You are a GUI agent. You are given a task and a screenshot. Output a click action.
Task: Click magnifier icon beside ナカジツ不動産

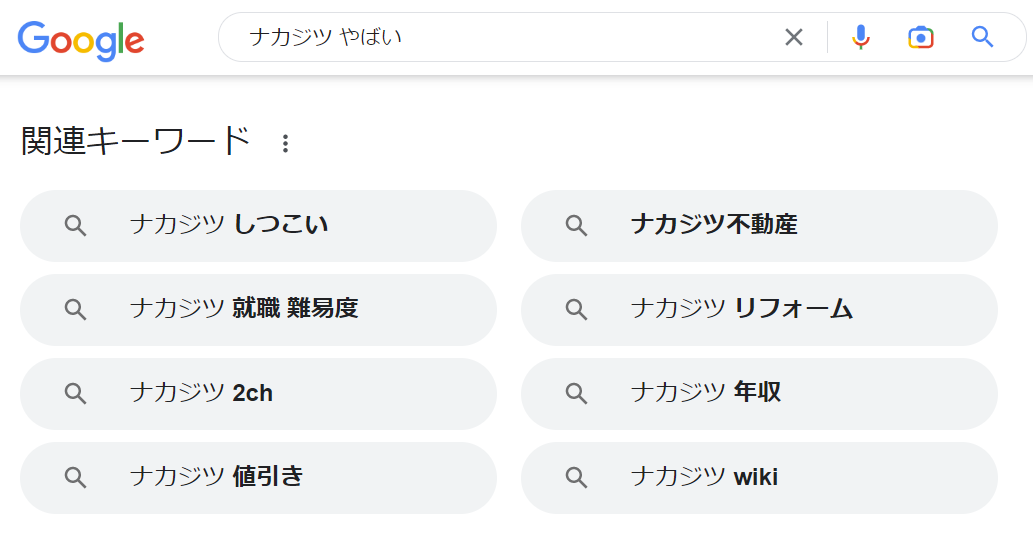pos(576,226)
